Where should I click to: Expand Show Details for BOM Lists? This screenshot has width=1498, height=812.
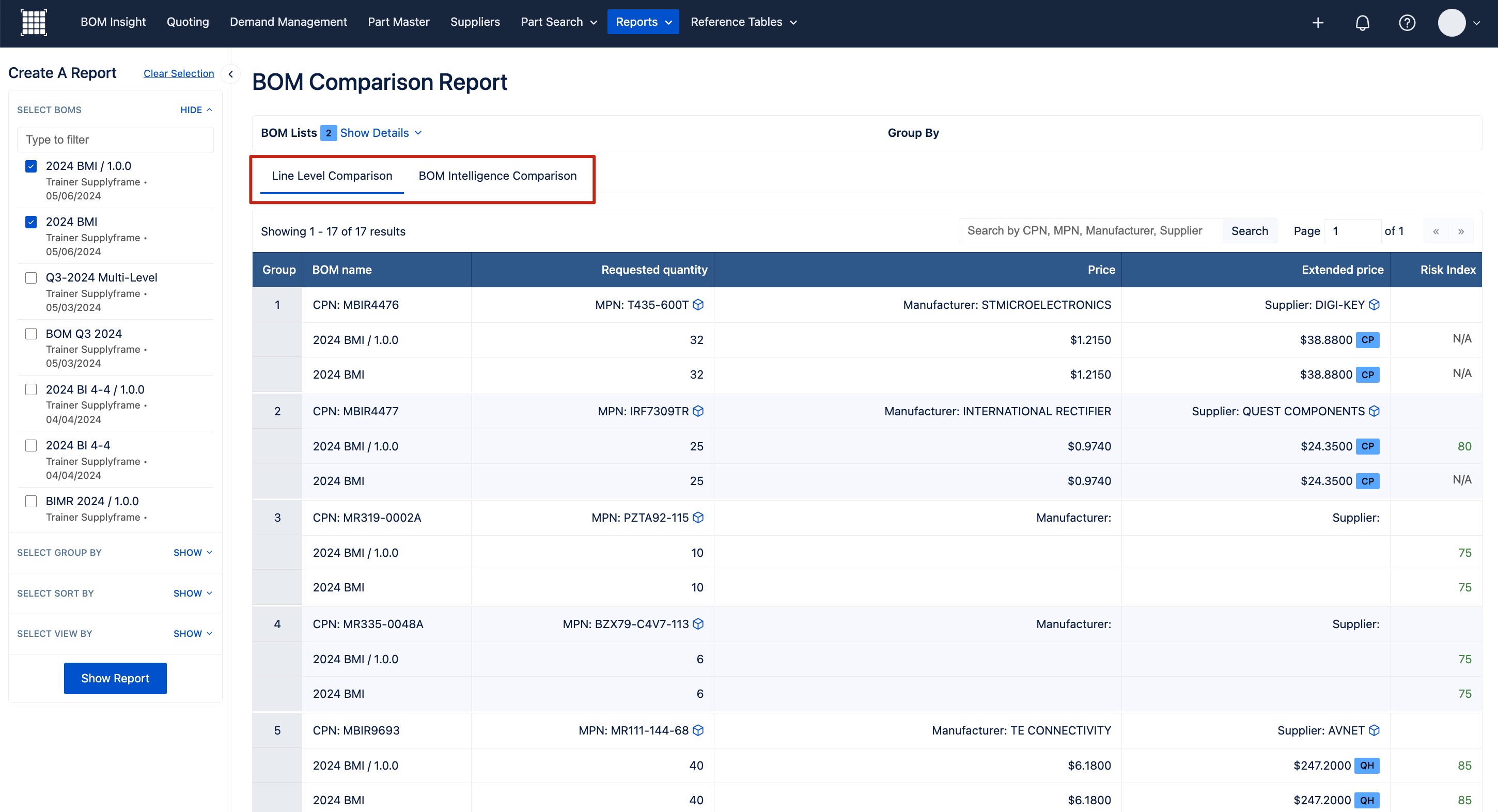[381, 133]
